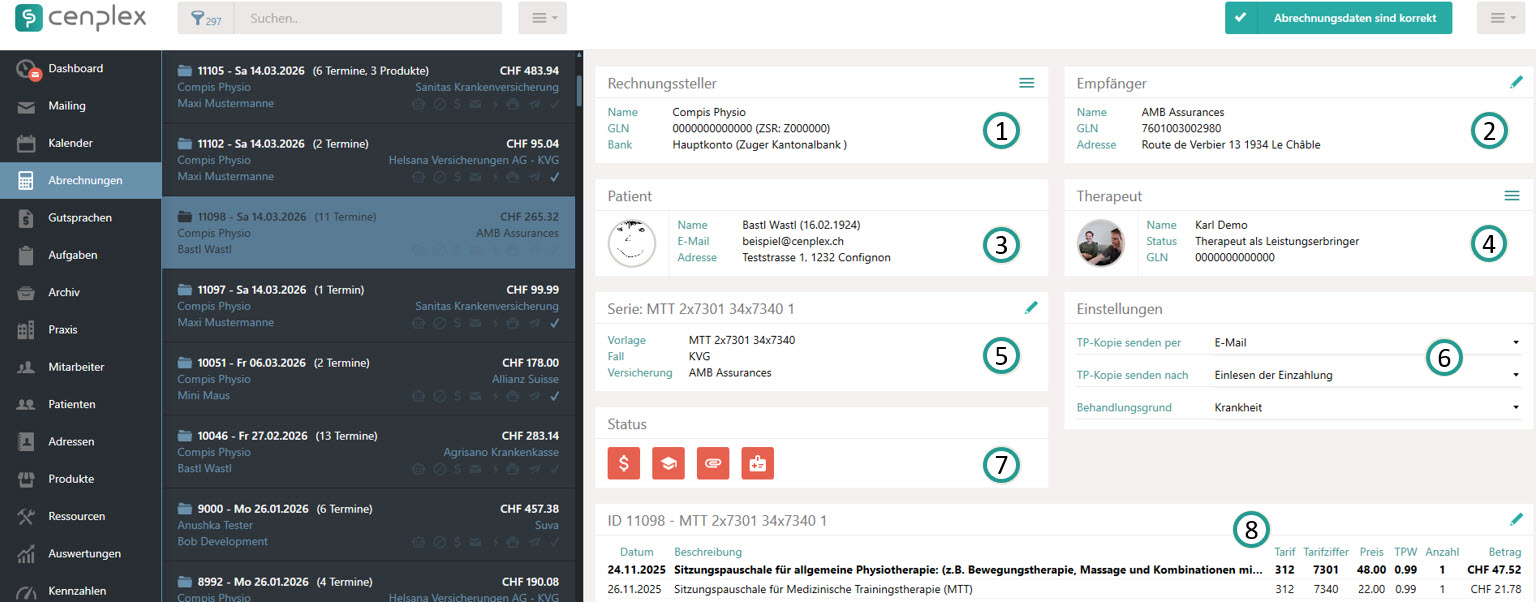The width and height of the screenshot is (1536, 602).
Task: Click the filter icon showing 297
Action: [205, 19]
